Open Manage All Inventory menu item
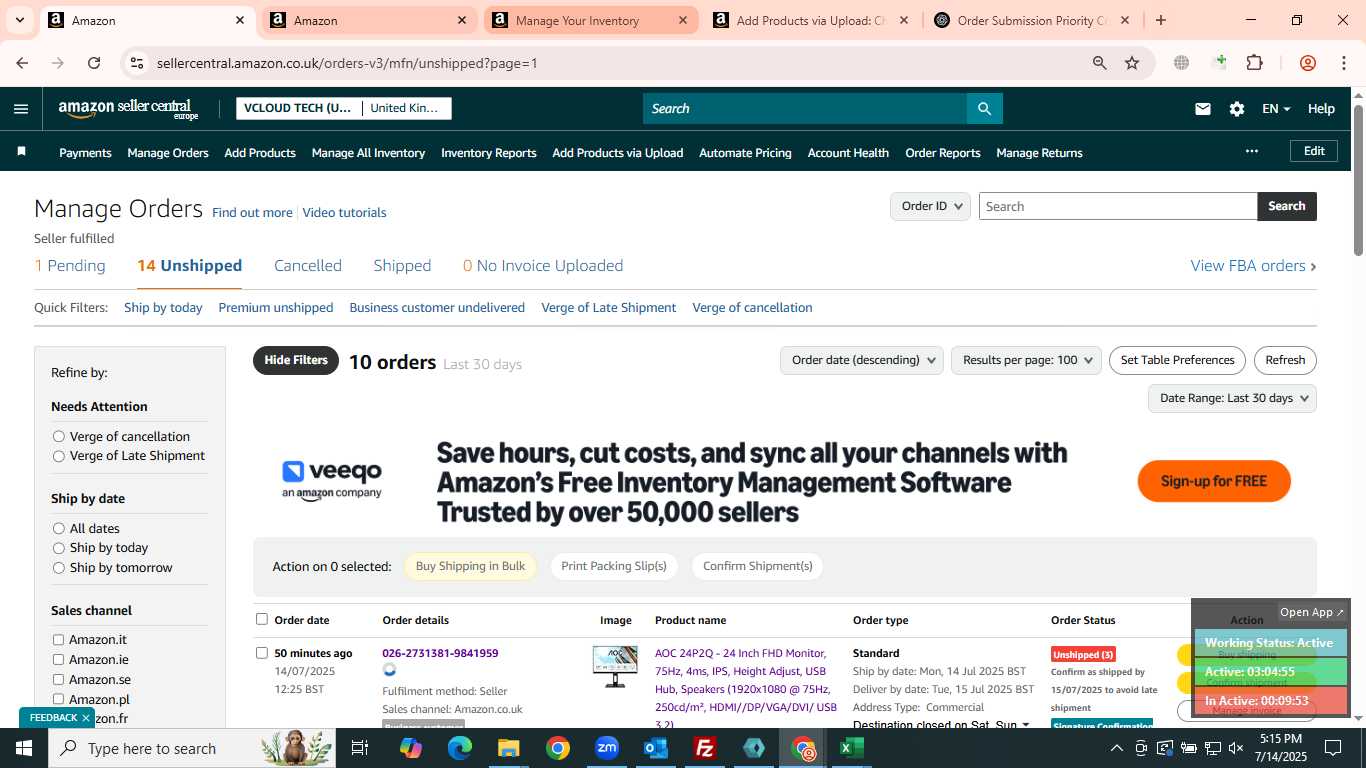Image resolution: width=1366 pixels, height=768 pixels. click(368, 153)
